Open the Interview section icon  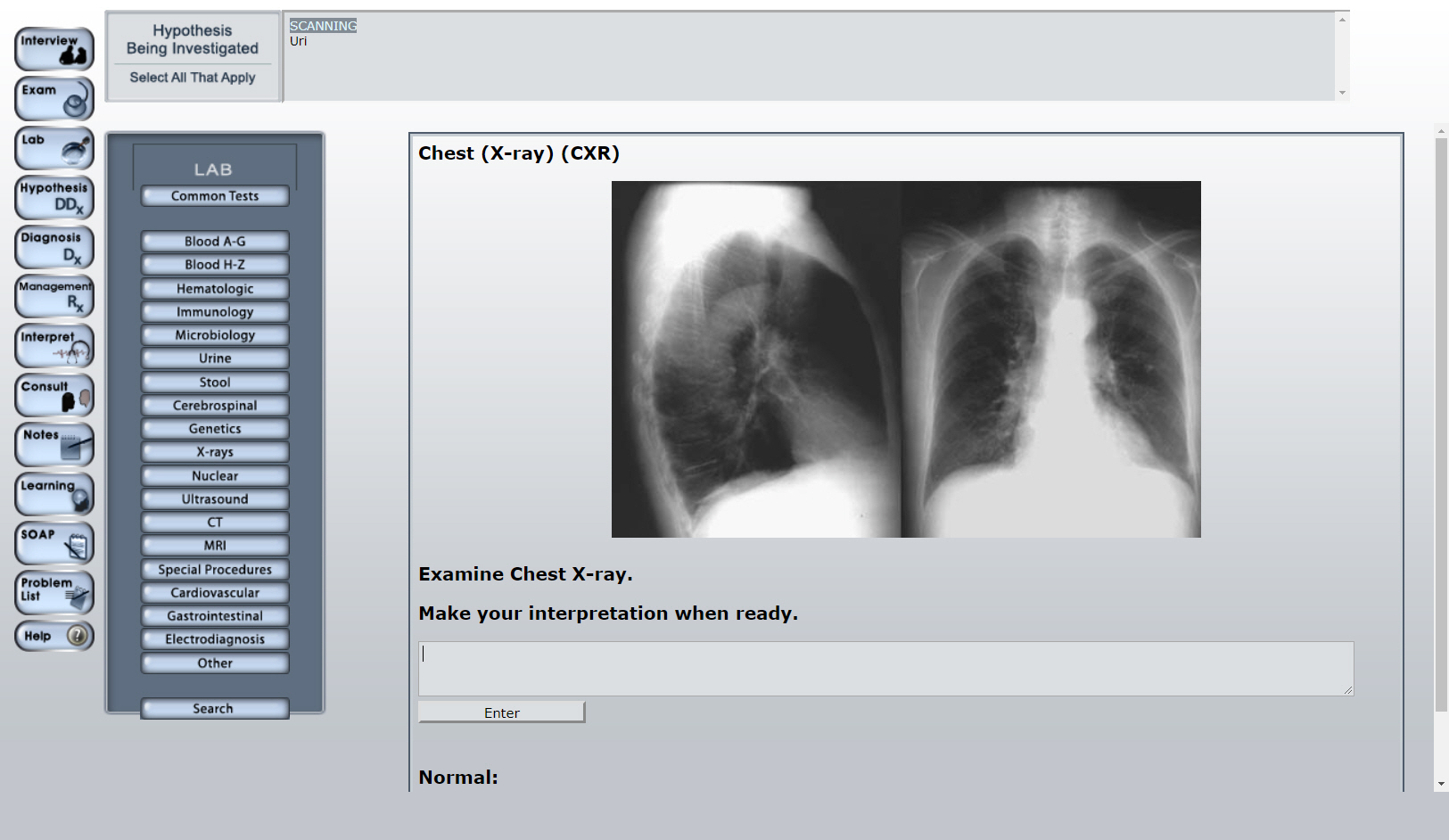click(54, 49)
